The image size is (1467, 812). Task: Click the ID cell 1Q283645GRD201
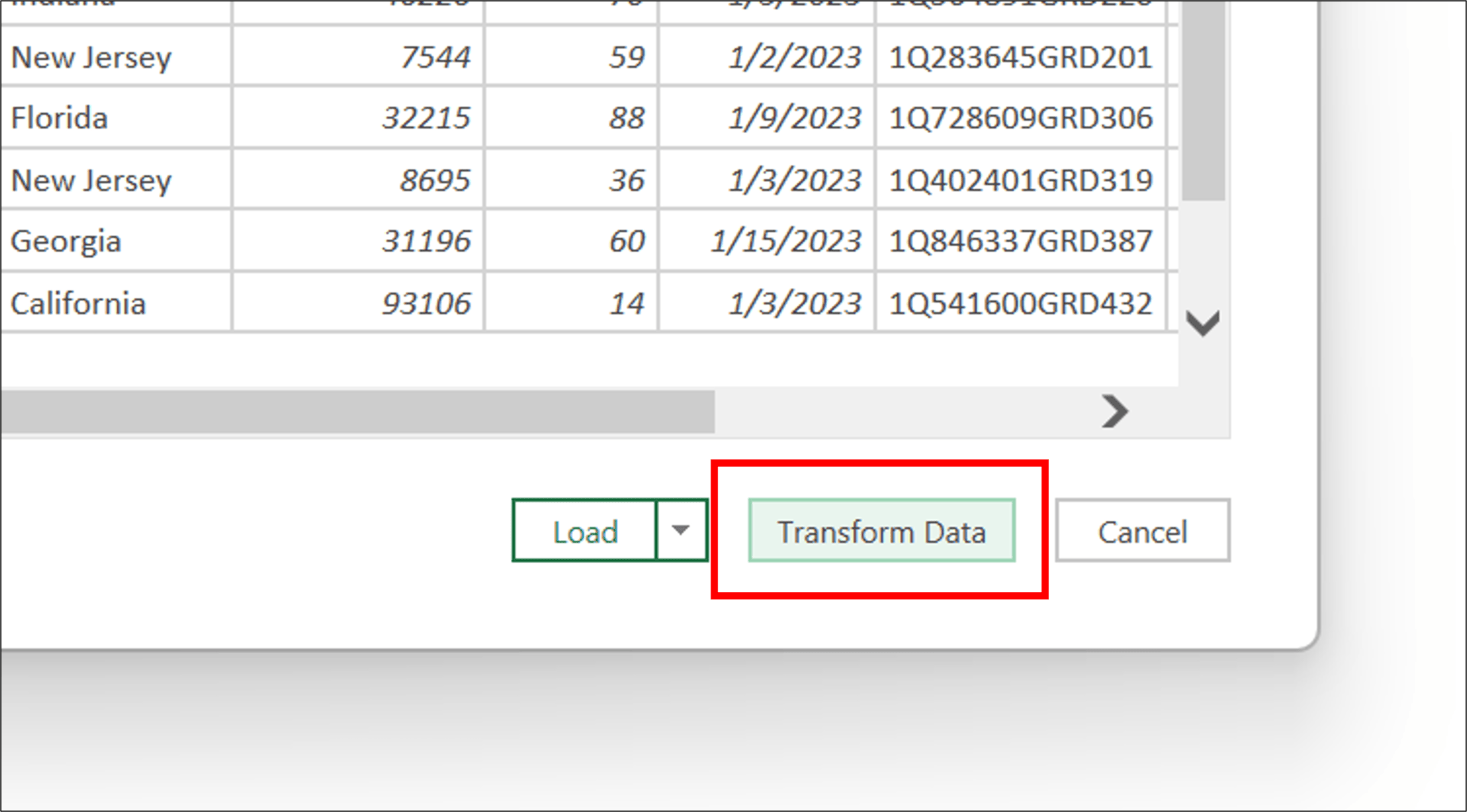pyautogui.click(x=1020, y=57)
